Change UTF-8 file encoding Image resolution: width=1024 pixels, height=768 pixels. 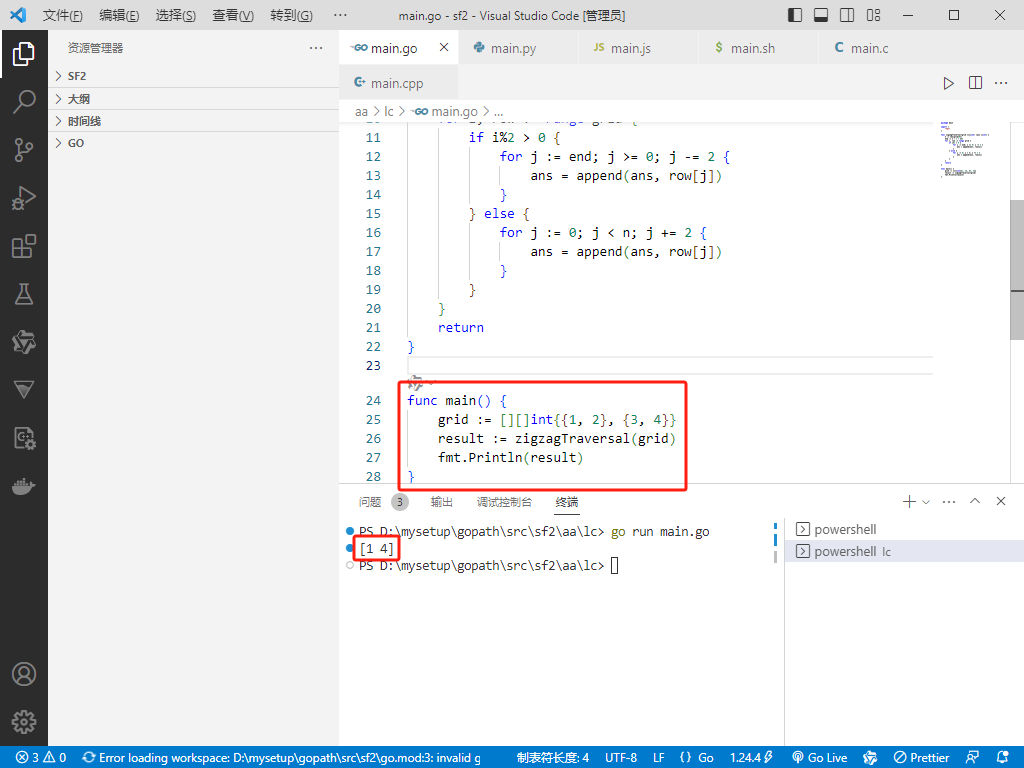[x=621, y=758]
